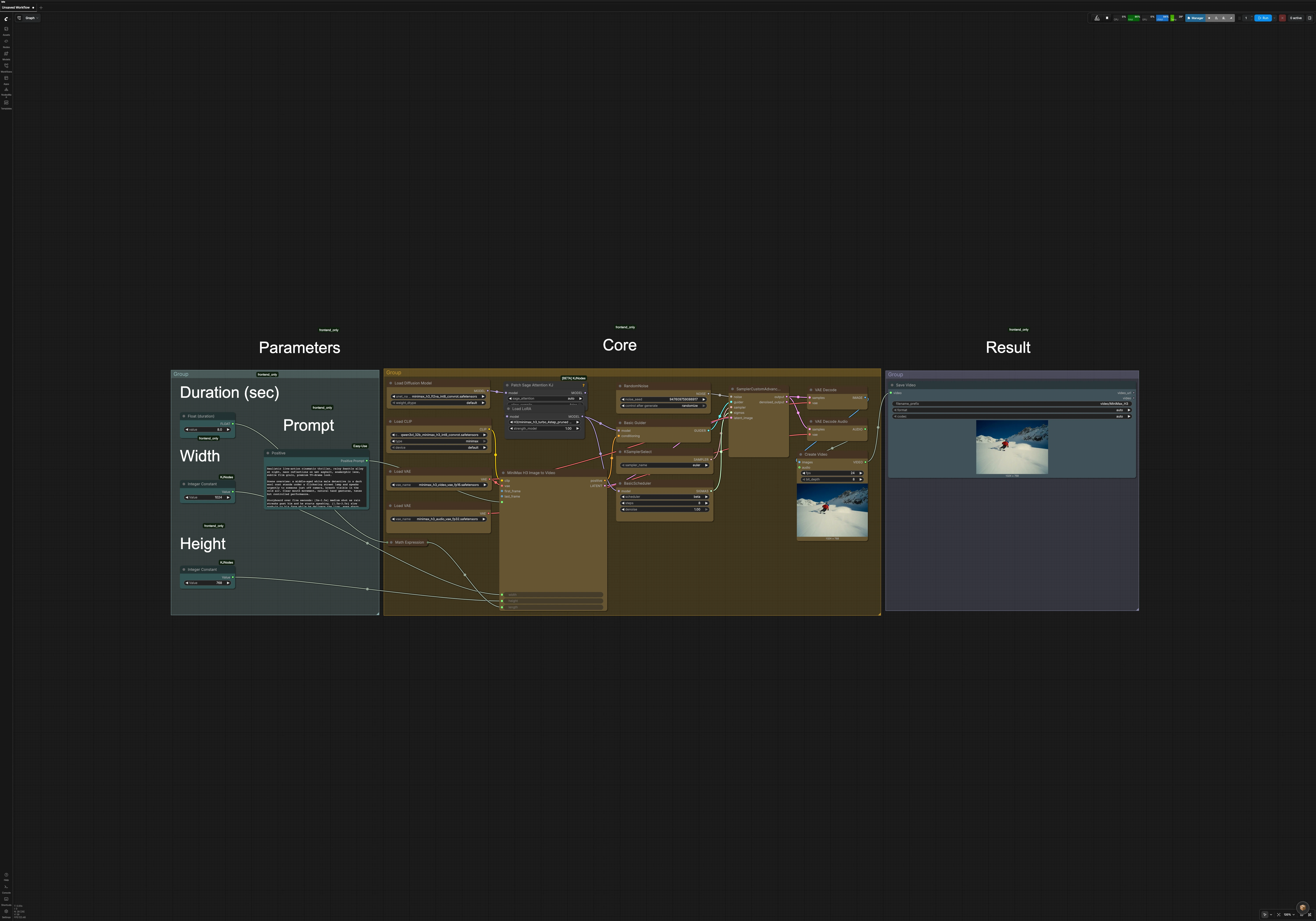Click the fit view icon at bottom right
The image size is (1316, 921).
click(1279, 915)
